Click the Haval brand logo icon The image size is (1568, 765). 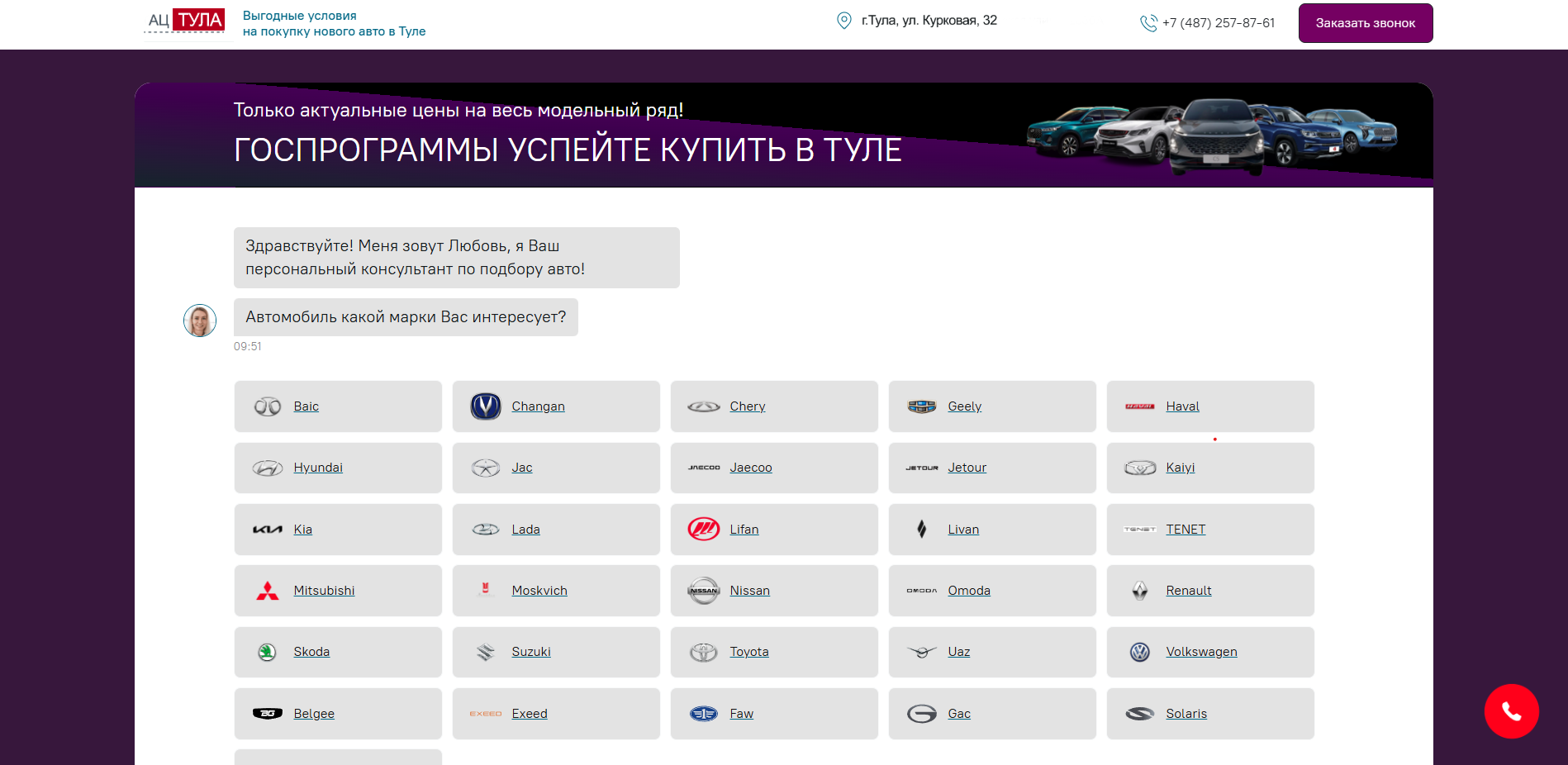(1140, 406)
